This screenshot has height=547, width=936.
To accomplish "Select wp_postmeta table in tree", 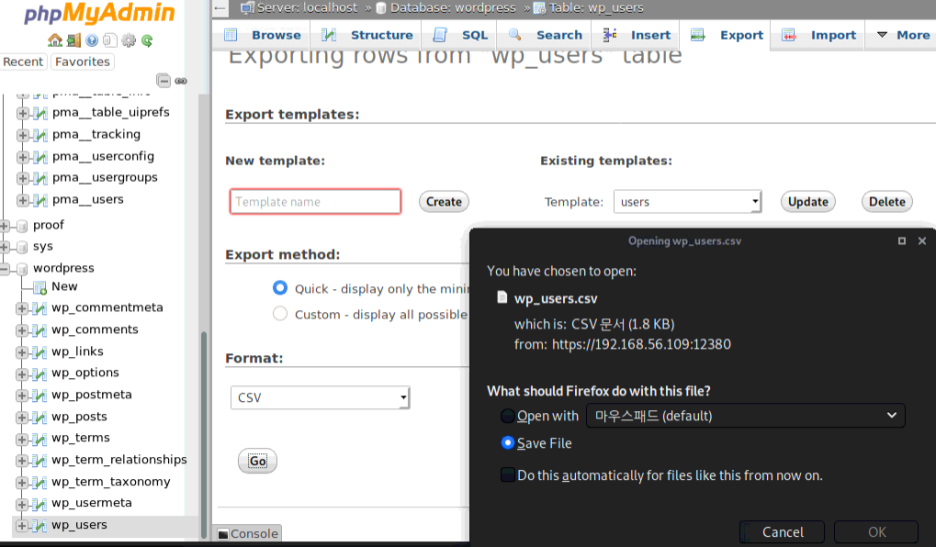I will coord(91,395).
